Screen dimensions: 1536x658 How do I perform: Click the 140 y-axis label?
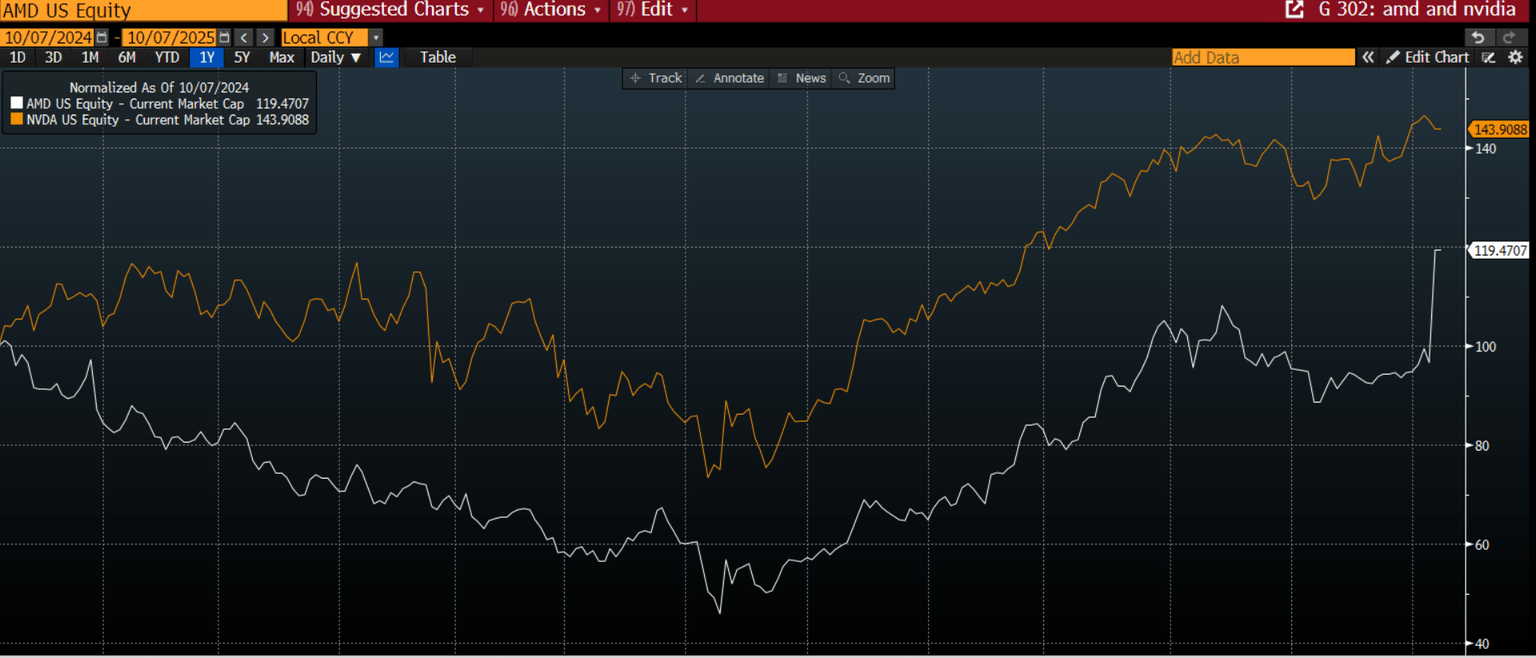coord(1485,148)
